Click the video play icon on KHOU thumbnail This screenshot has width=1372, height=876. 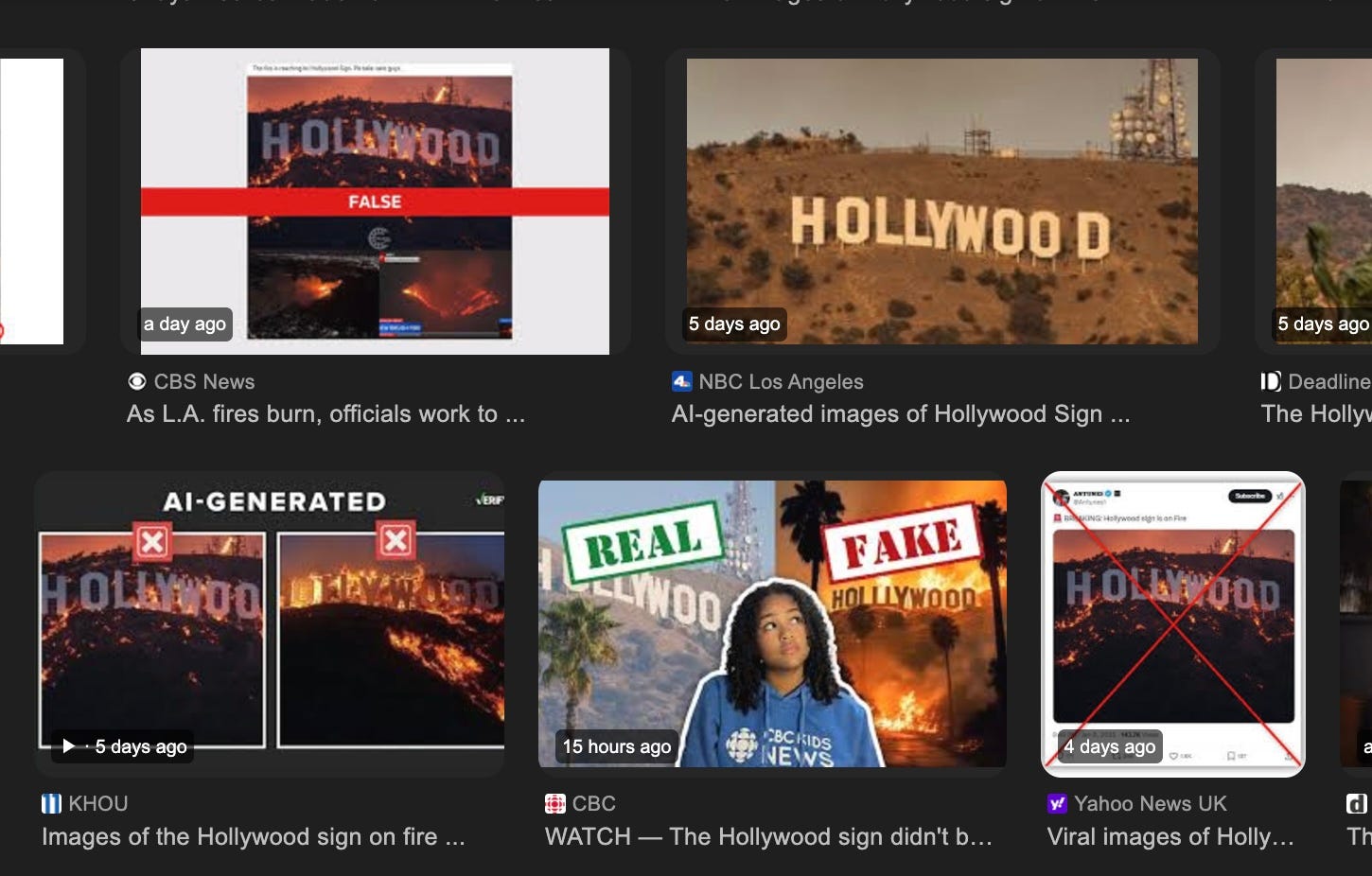click(68, 746)
